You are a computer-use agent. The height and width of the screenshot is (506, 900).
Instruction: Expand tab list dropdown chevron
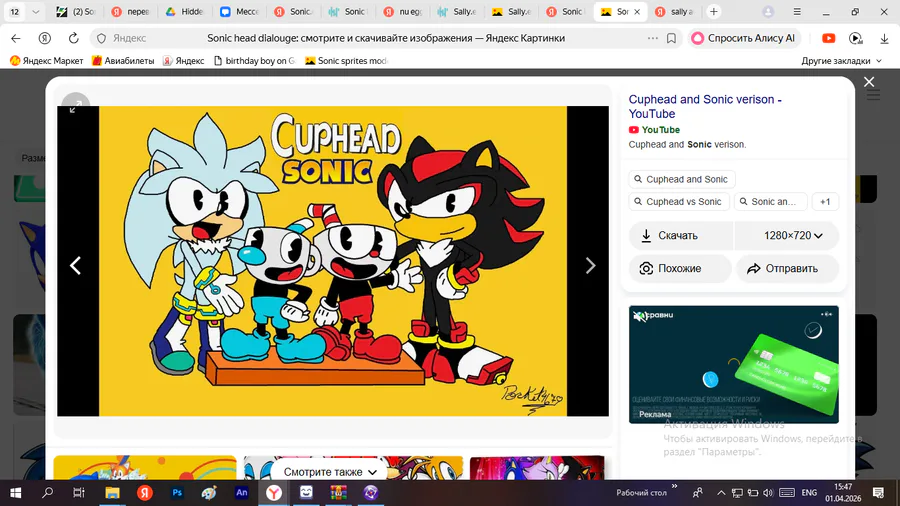point(35,11)
